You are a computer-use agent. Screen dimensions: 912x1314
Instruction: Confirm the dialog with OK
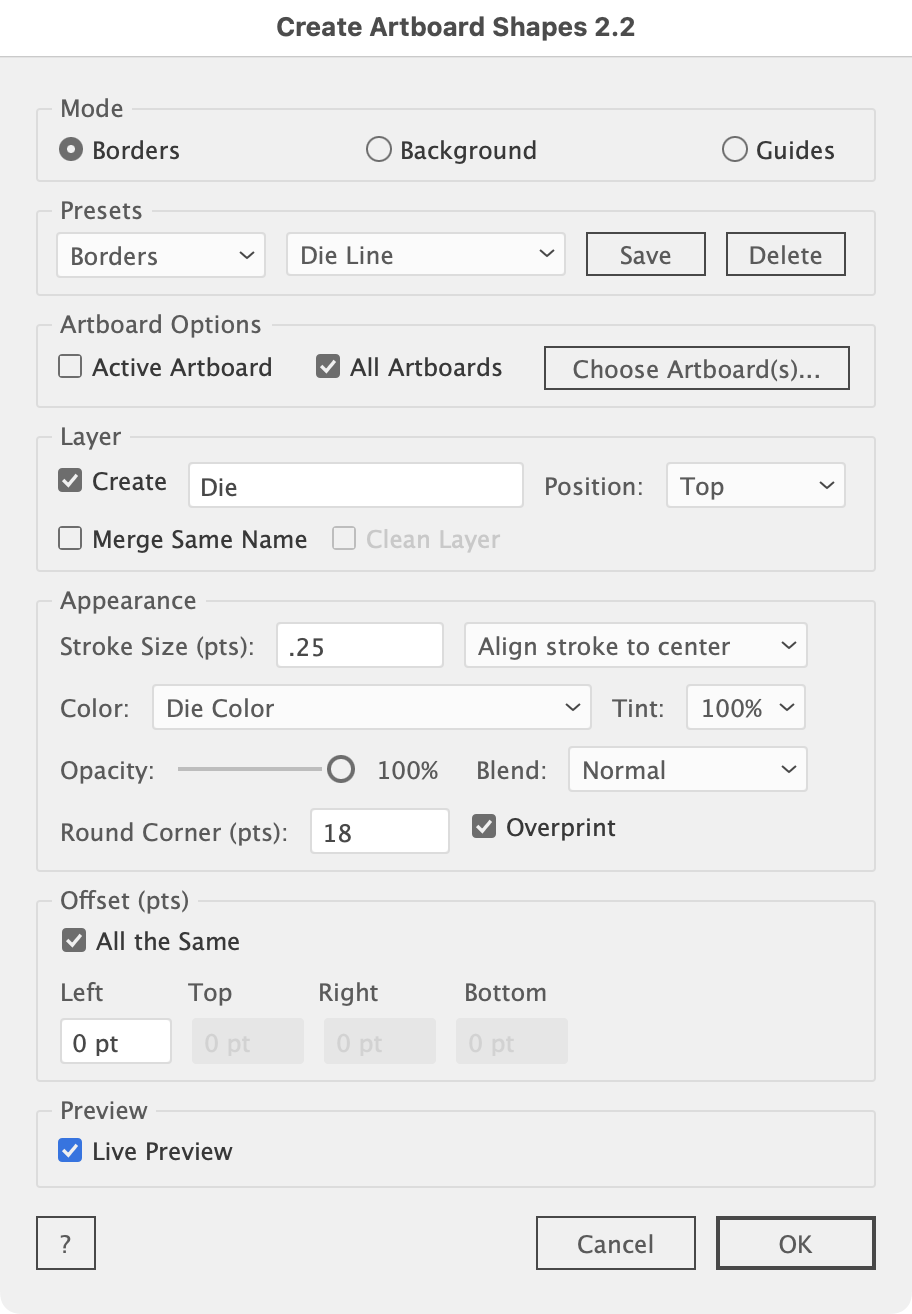tap(795, 1244)
